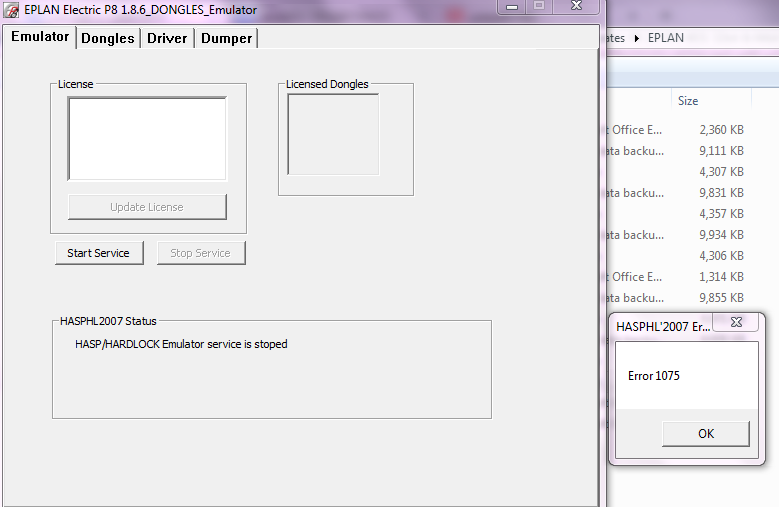This screenshot has height=507, width=779.
Task: Close the EPLAN Emulator window
Action: [x=576, y=6]
